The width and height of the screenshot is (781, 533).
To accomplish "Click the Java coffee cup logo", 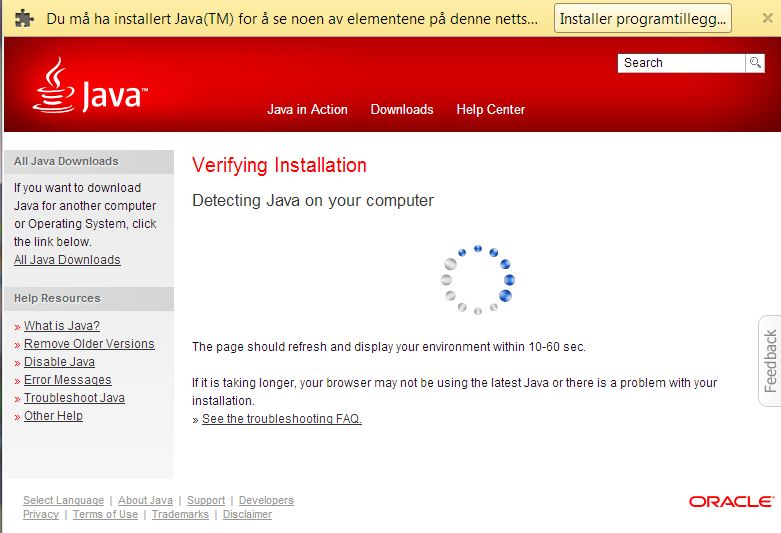I will pyautogui.click(x=90, y=85).
